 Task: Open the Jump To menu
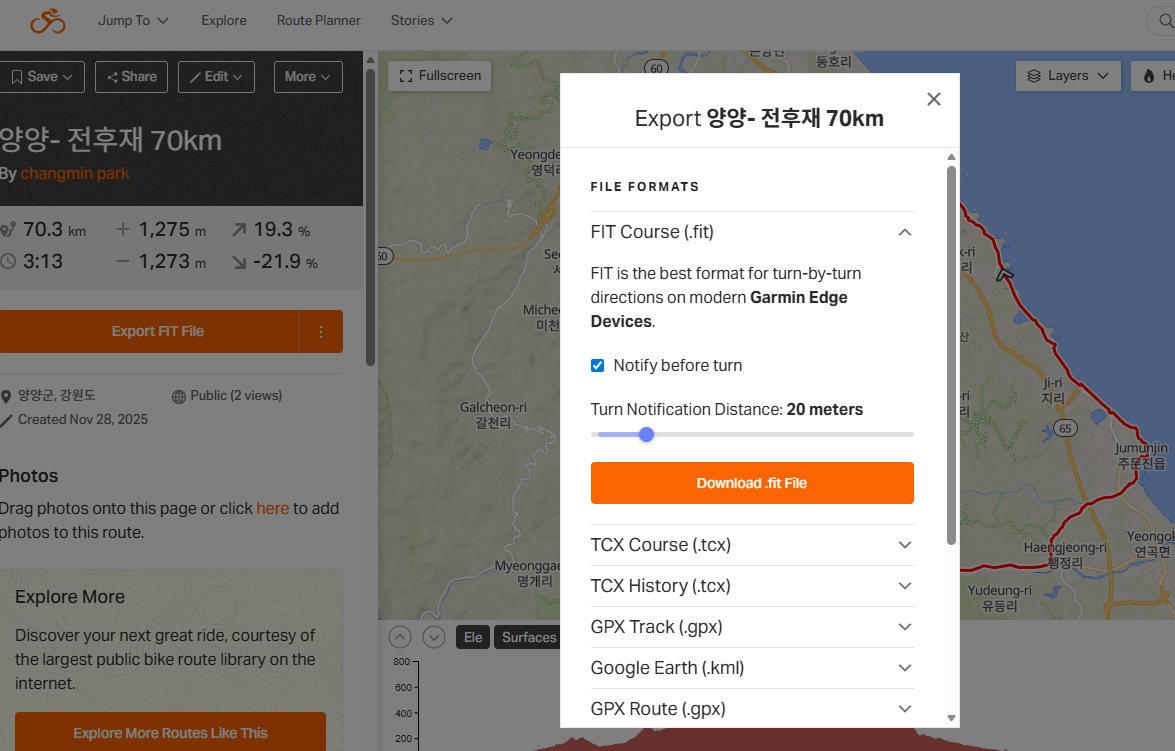pyautogui.click(x=133, y=20)
